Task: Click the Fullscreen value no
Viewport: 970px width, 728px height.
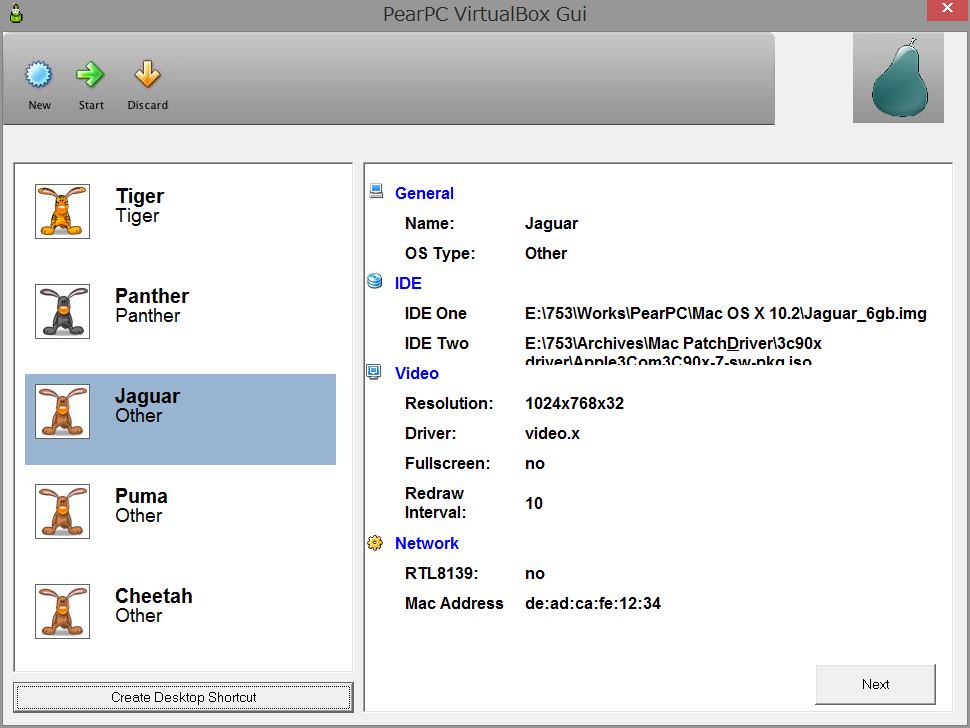Action: click(x=535, y=464)
